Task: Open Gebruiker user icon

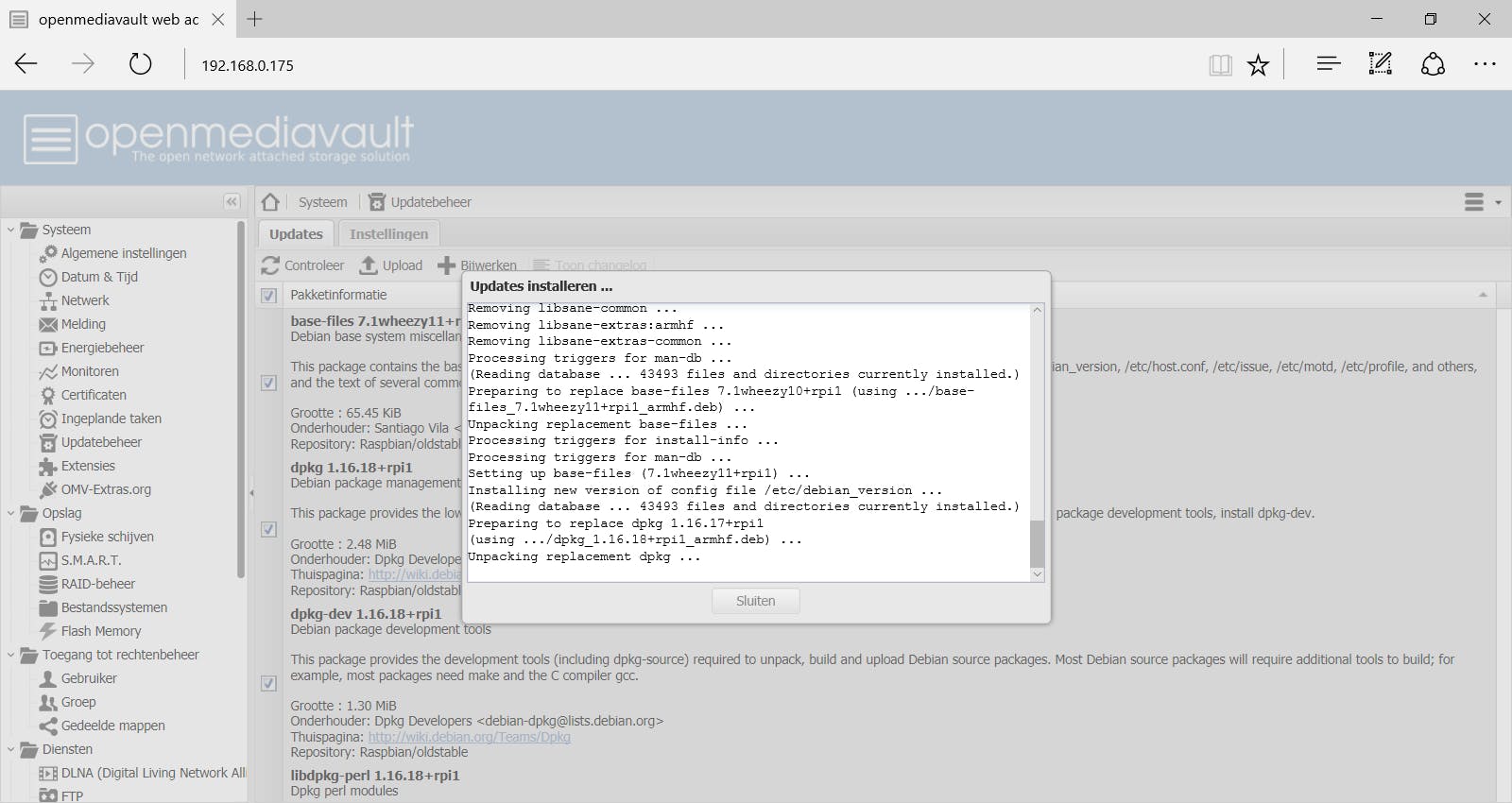Action: [48, 678]
